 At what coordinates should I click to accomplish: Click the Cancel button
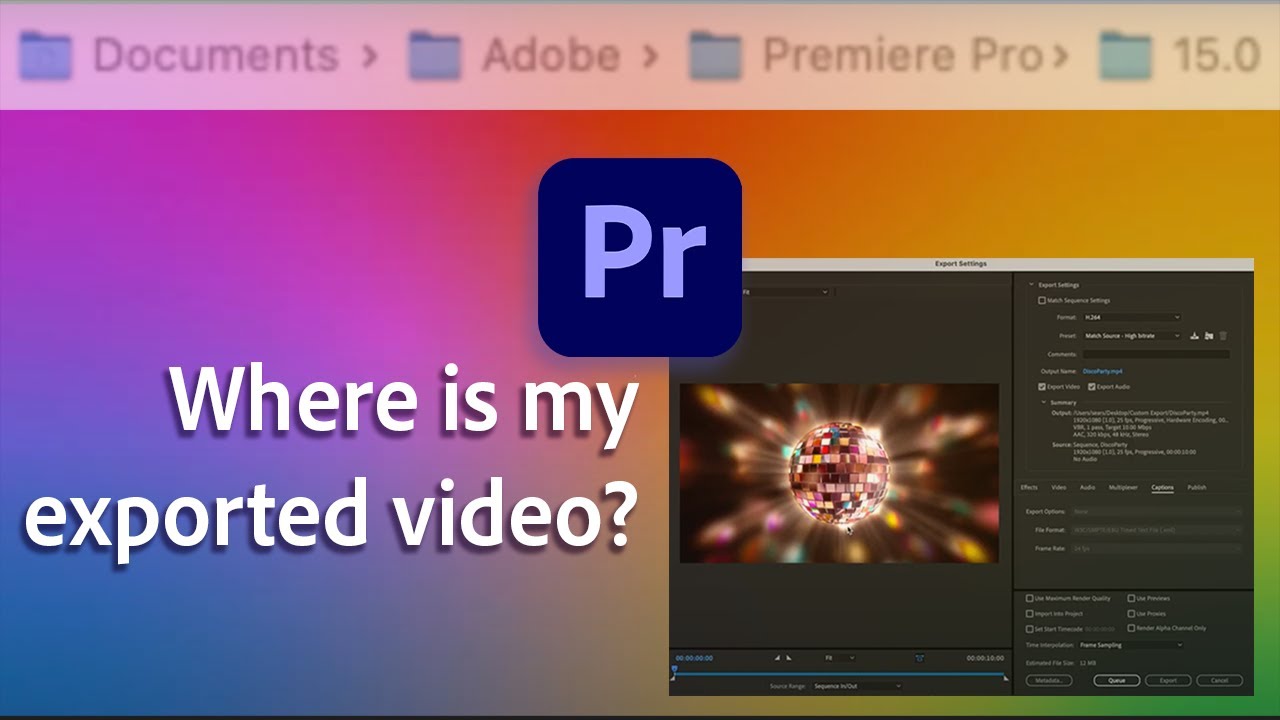(1219, 680)
